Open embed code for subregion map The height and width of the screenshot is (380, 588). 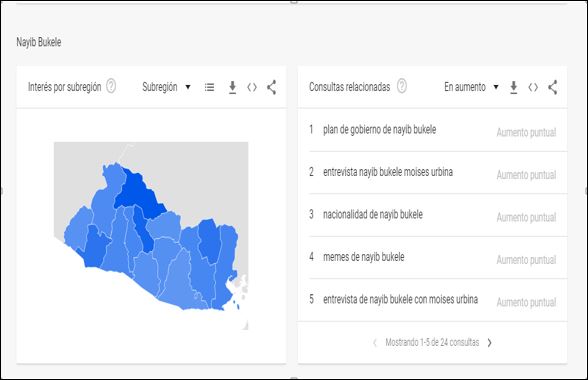tap(252, 87)
